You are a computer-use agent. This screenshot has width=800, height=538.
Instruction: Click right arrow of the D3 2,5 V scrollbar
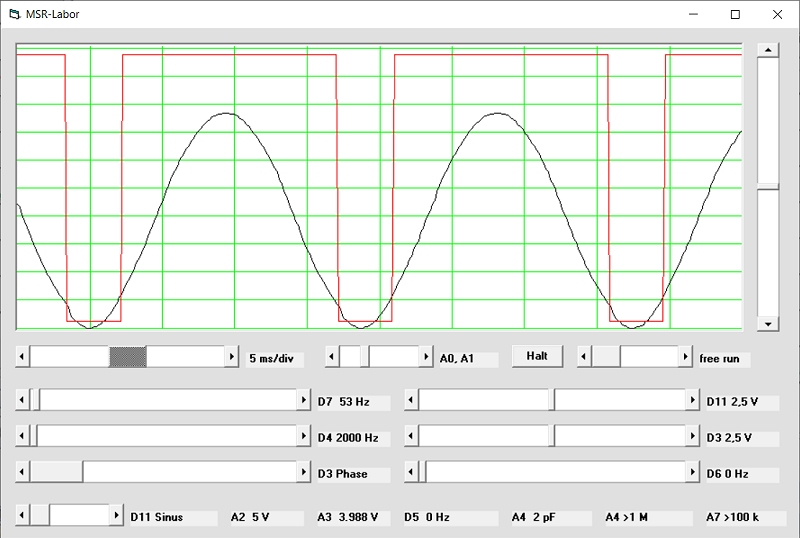pyautogui.click(x=692, y=437)
